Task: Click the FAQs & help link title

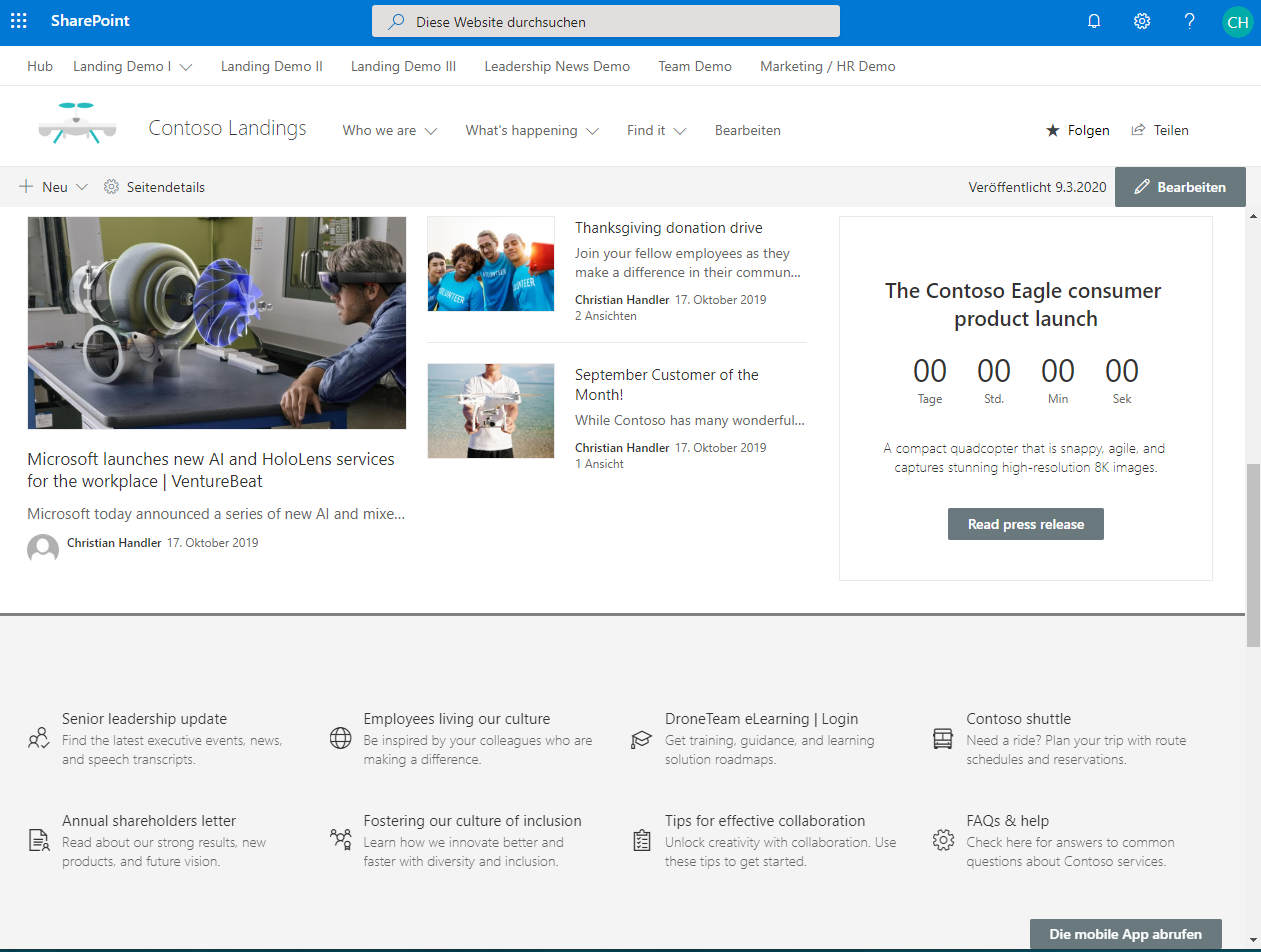Action: [1007, 821]
